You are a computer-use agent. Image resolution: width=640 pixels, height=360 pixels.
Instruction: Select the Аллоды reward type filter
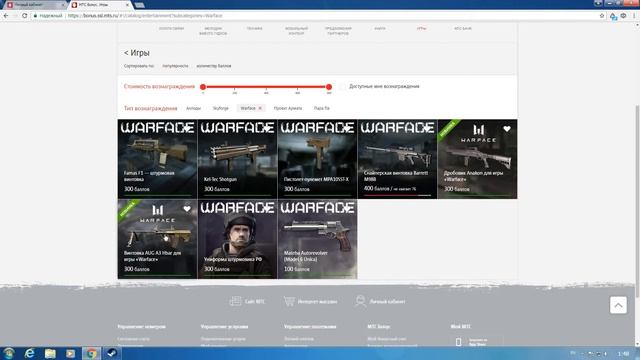[x=193, y=108]
